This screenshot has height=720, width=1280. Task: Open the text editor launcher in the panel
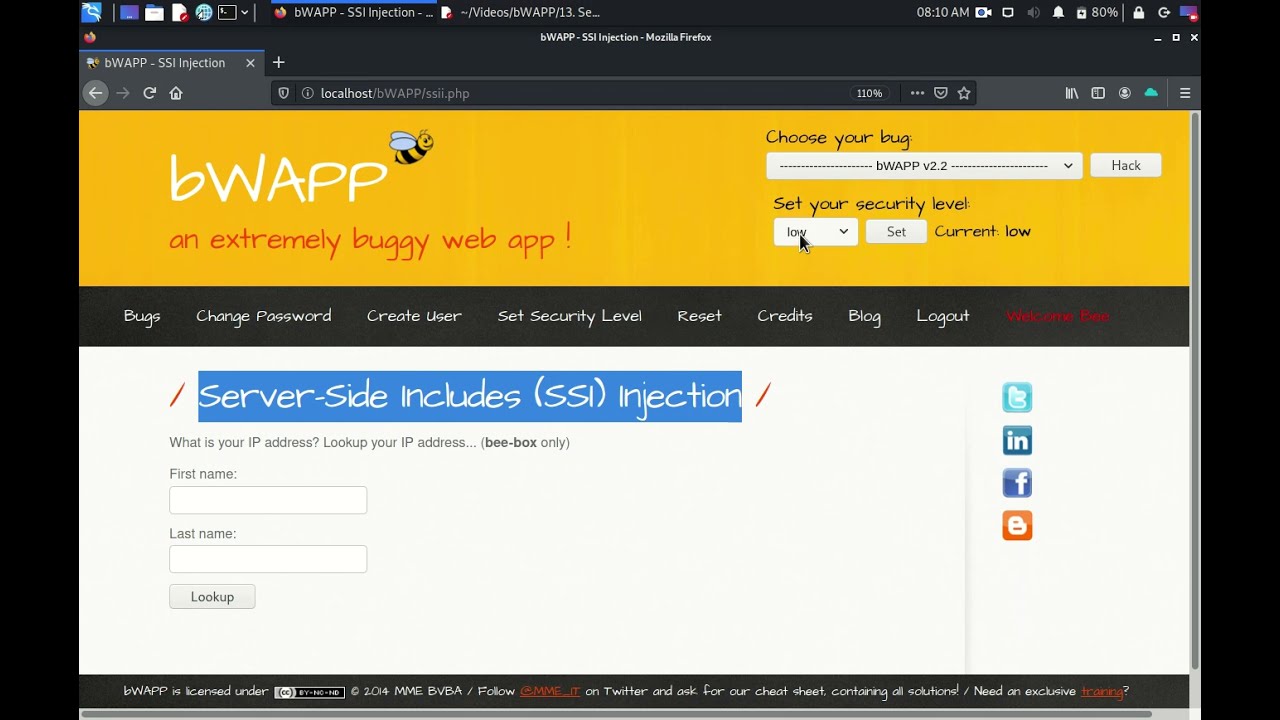point(180,12)
